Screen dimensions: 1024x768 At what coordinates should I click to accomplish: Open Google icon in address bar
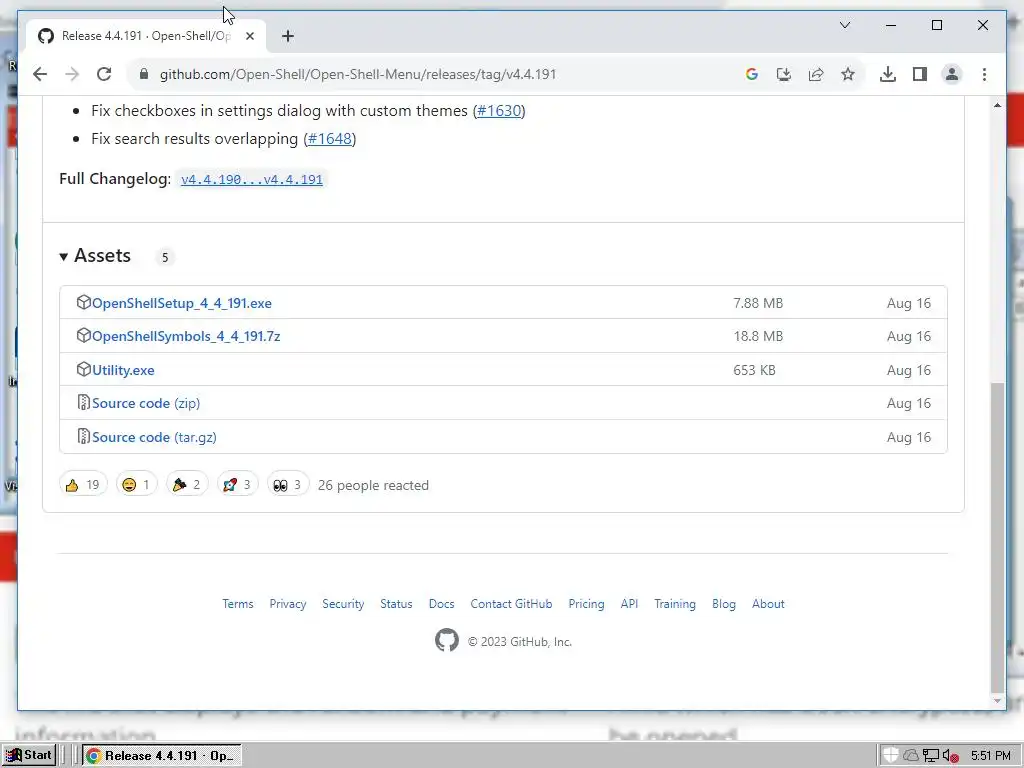point(752,74)
